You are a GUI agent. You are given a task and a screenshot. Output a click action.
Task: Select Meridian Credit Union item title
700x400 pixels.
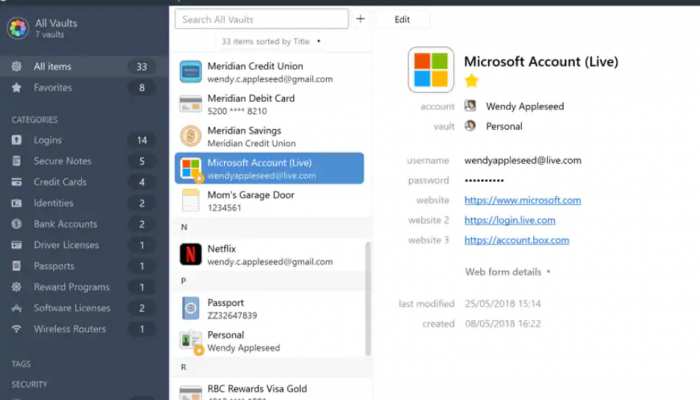click(255, 66)
